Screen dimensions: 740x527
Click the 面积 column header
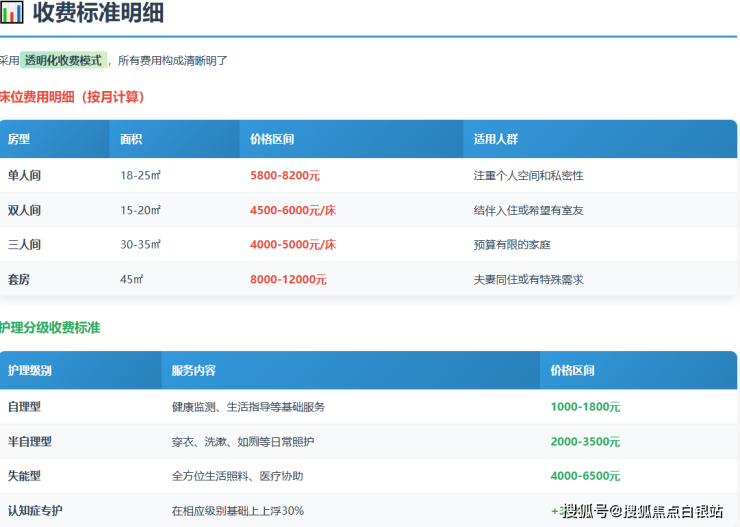click(131, 140)
